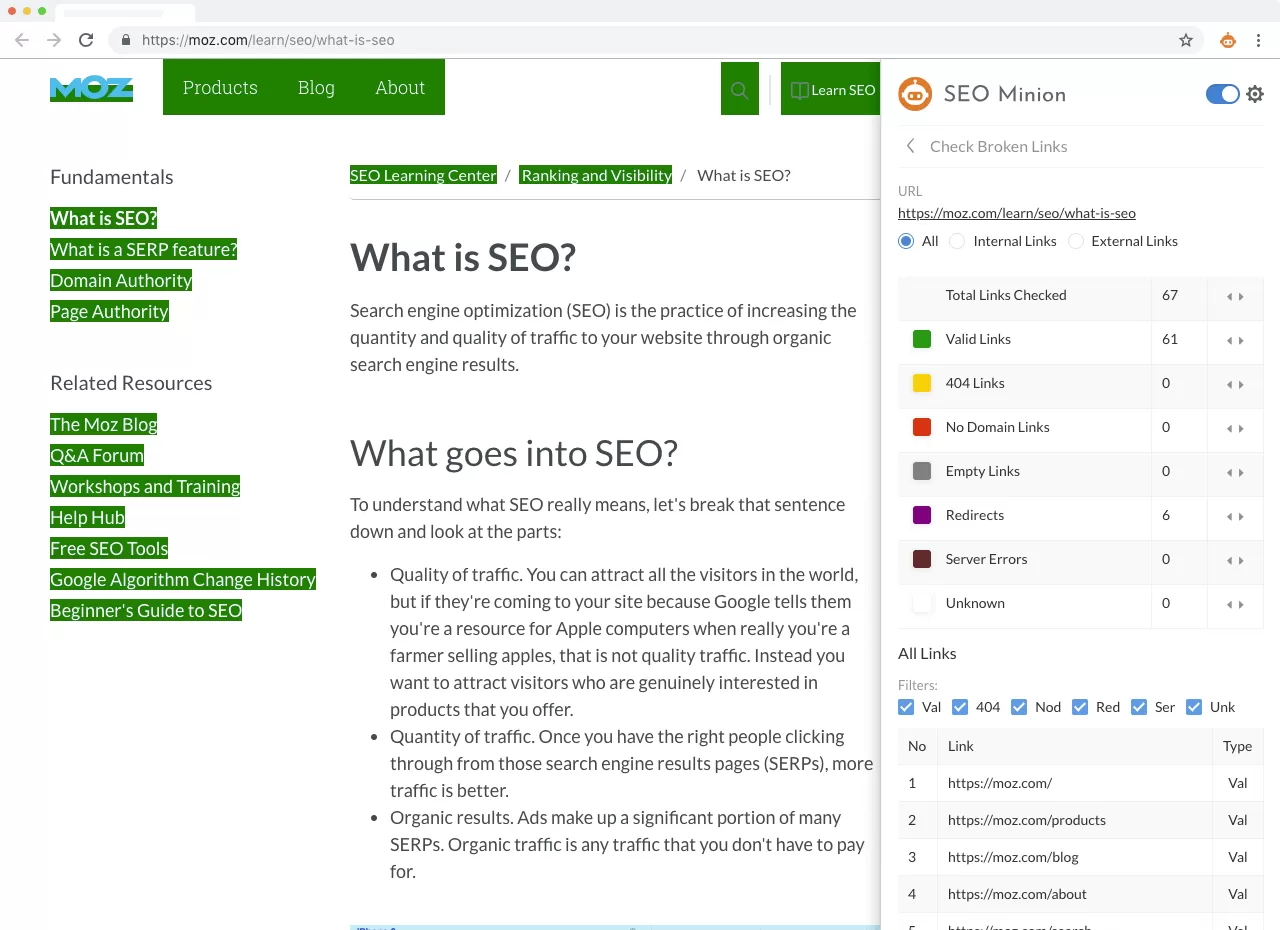Click the Moz logo
The height and width of the screenshot is (930, 1280).
[x=91, y=88]
